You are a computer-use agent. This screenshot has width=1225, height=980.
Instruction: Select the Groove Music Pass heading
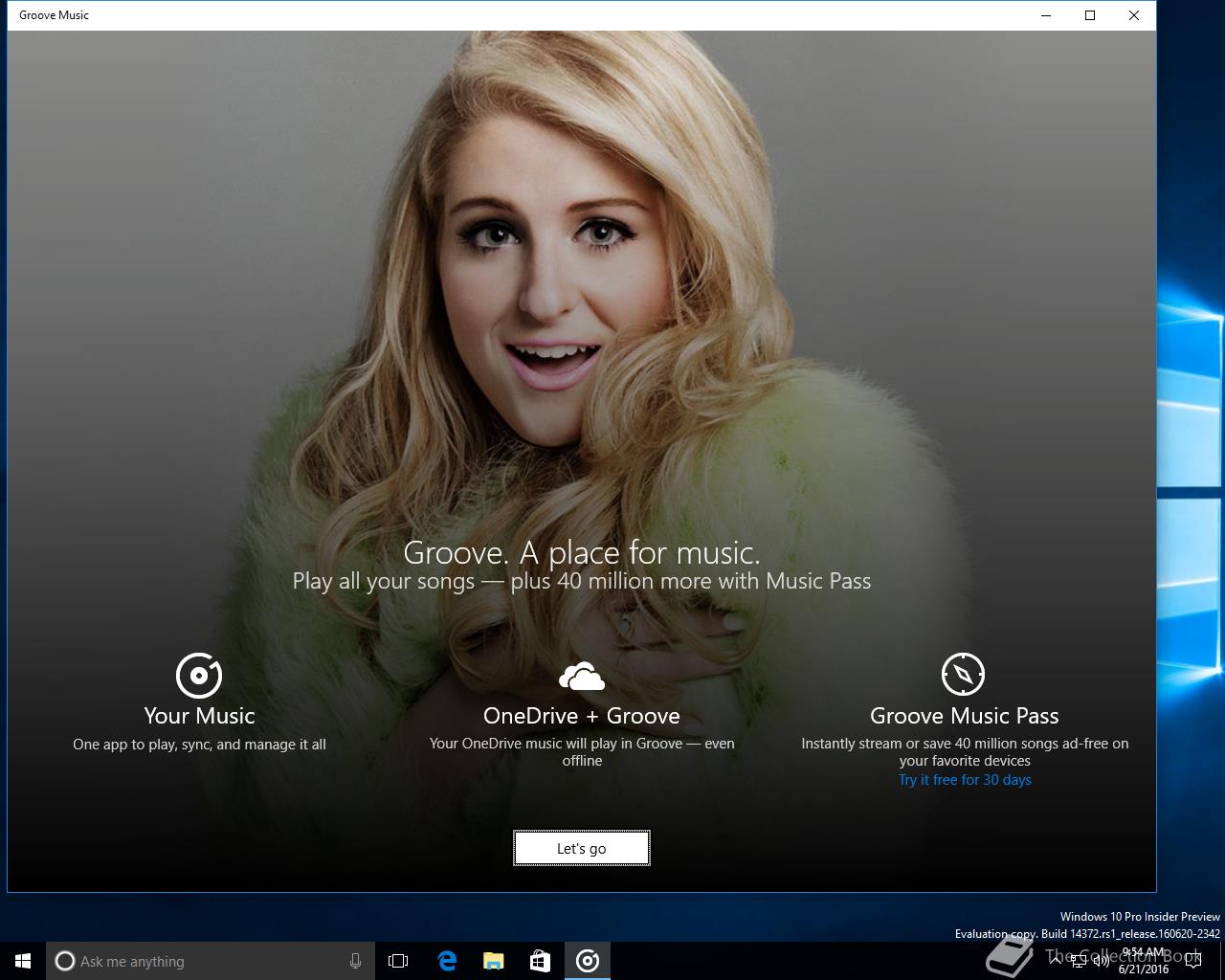point(965,716)
